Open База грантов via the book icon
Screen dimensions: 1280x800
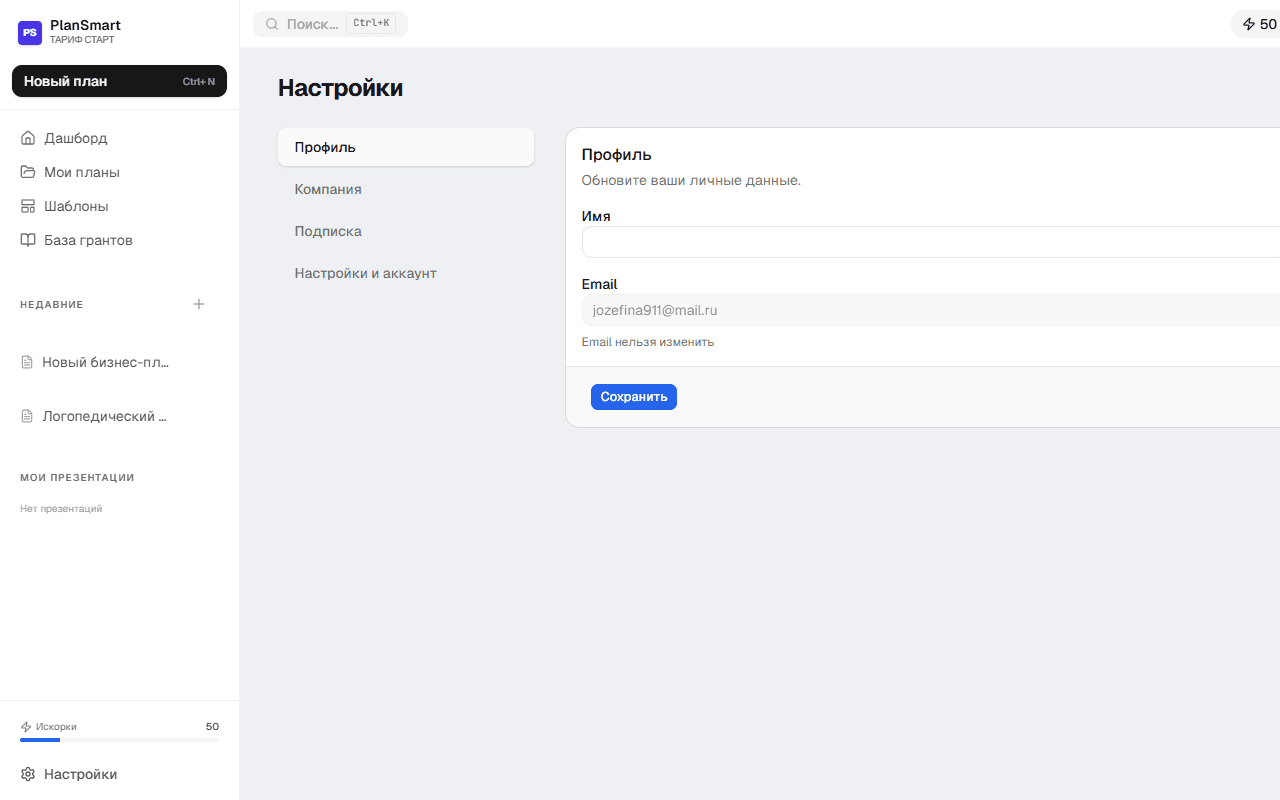28,240
